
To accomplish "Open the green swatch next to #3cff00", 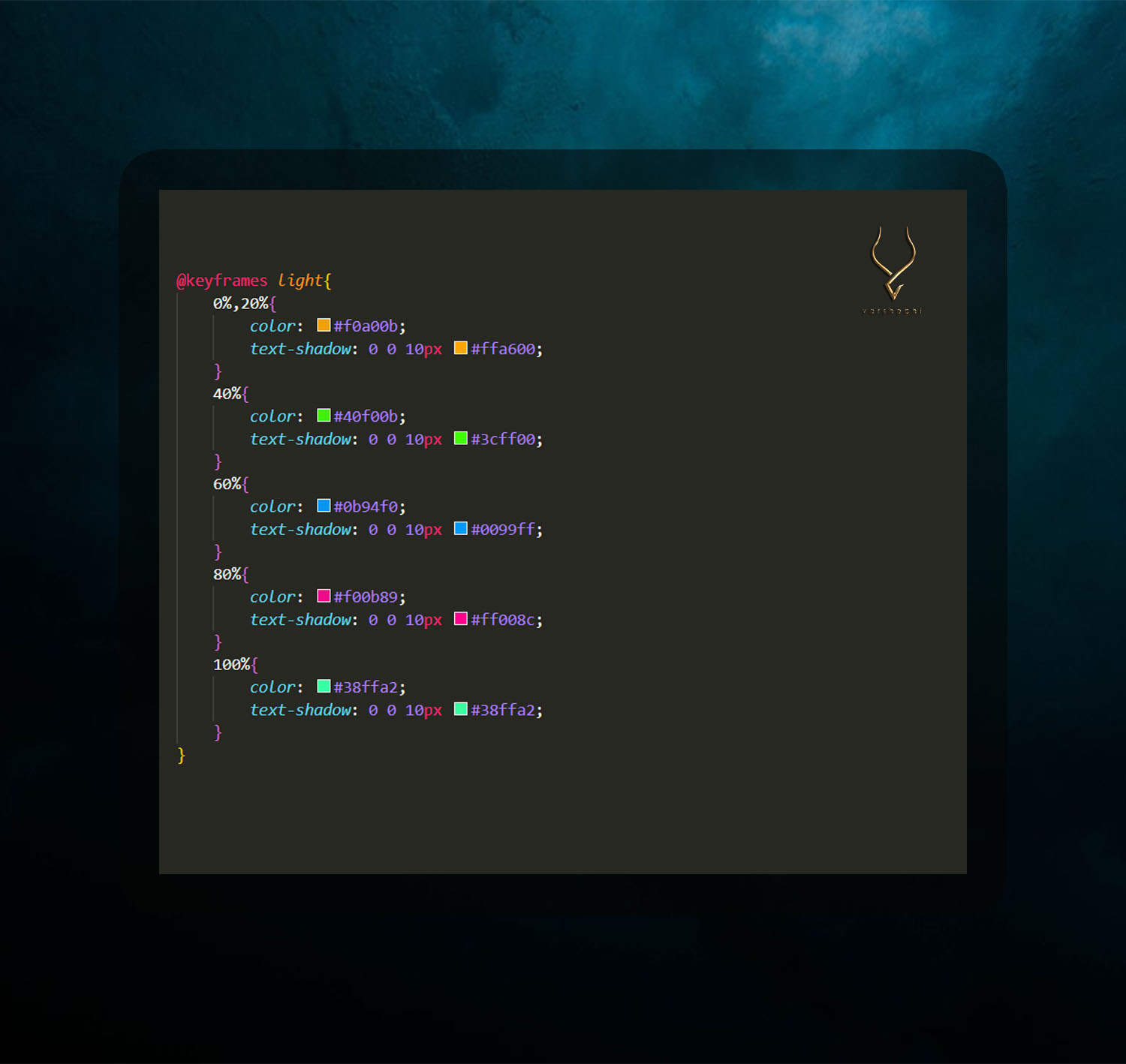I will tap(460, 438).
